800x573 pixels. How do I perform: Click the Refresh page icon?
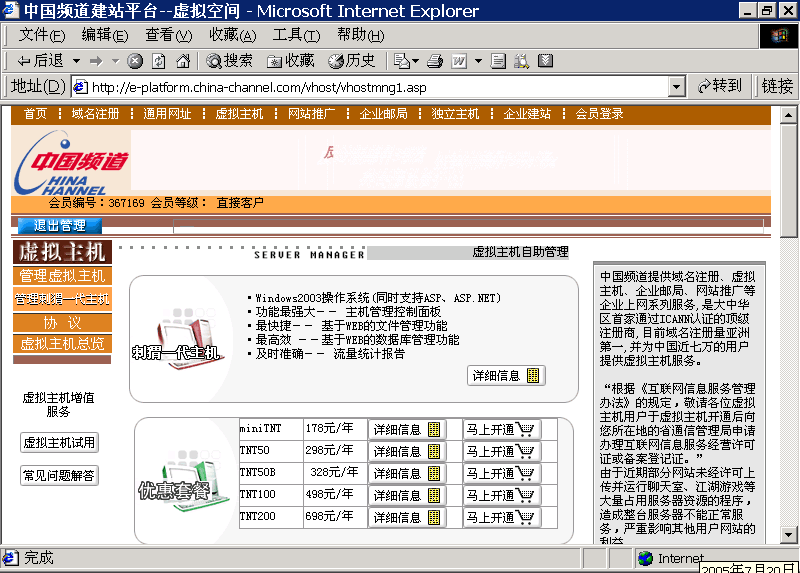159,61
